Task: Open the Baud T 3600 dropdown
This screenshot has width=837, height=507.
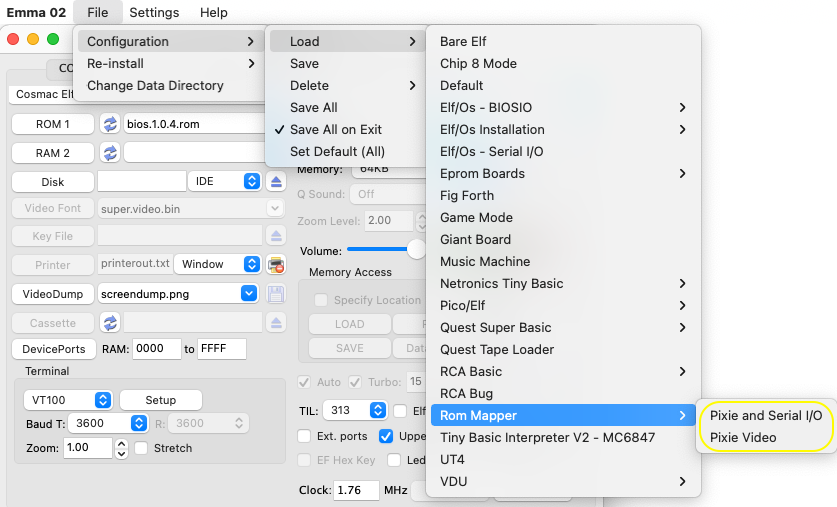Action: click(x=108, y=423)
